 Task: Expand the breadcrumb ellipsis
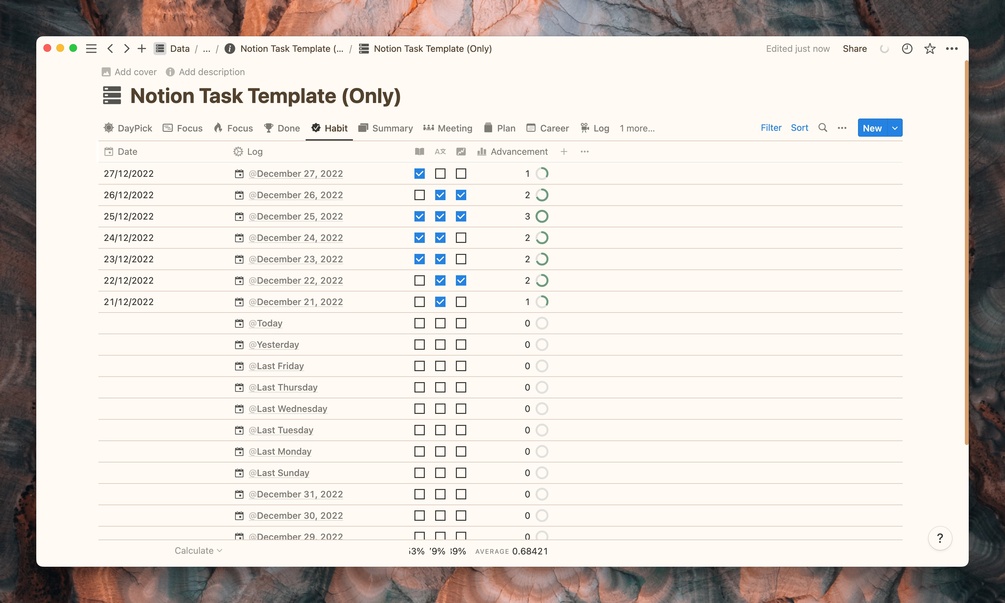[x=206, y=49]
